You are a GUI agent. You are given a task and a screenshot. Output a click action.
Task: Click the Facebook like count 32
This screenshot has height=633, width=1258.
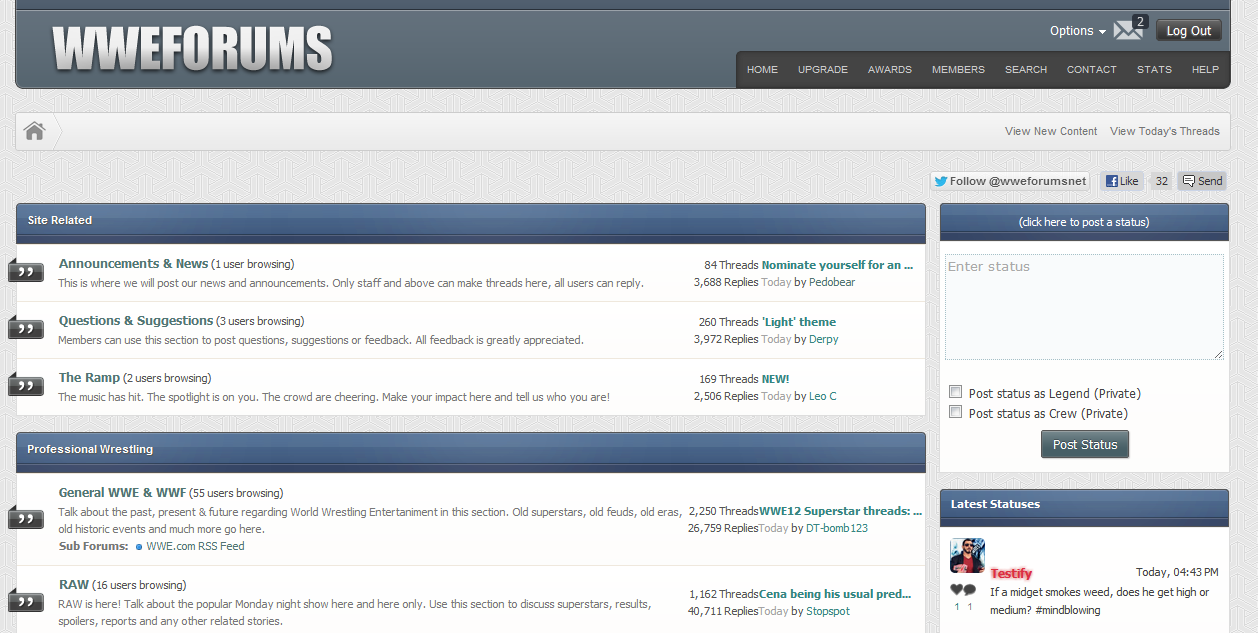(x=1160, y=181)
